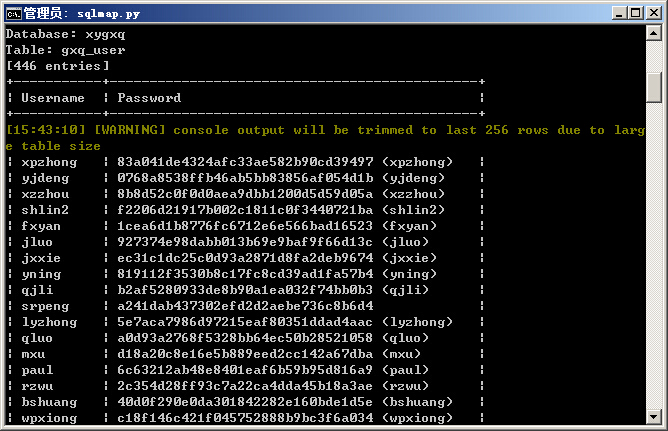Click the wpxiong password hash

245,418
